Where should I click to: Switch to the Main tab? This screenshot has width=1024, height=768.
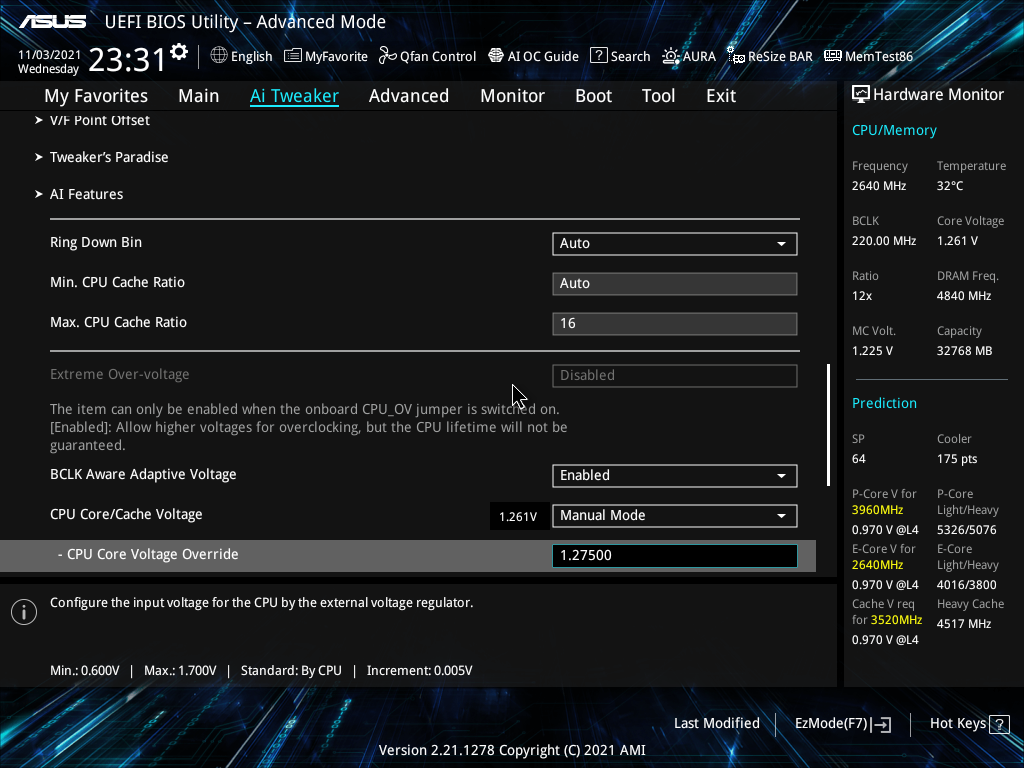click(199, 96)
